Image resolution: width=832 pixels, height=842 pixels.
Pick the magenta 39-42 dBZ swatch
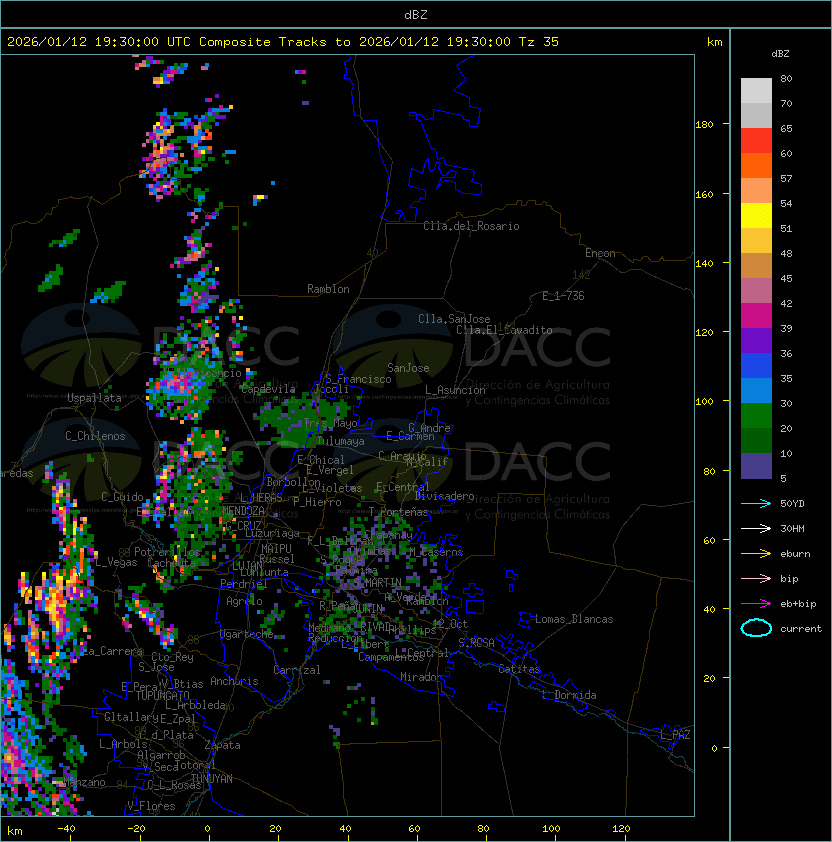[x=756, y=316]
